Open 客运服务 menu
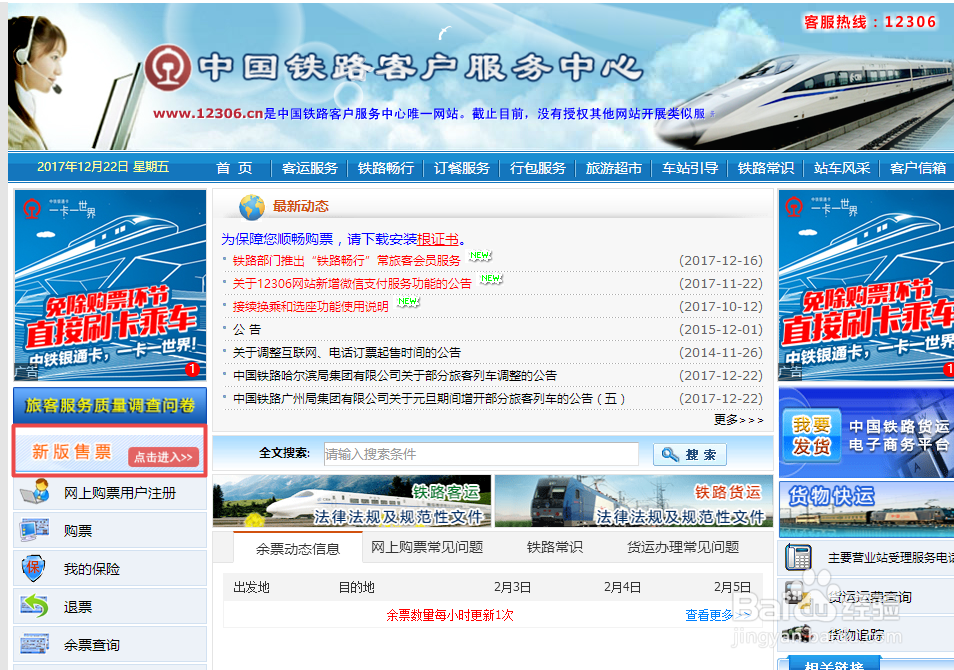The height and width of the screenshot is (670, 954). point(310,168)
